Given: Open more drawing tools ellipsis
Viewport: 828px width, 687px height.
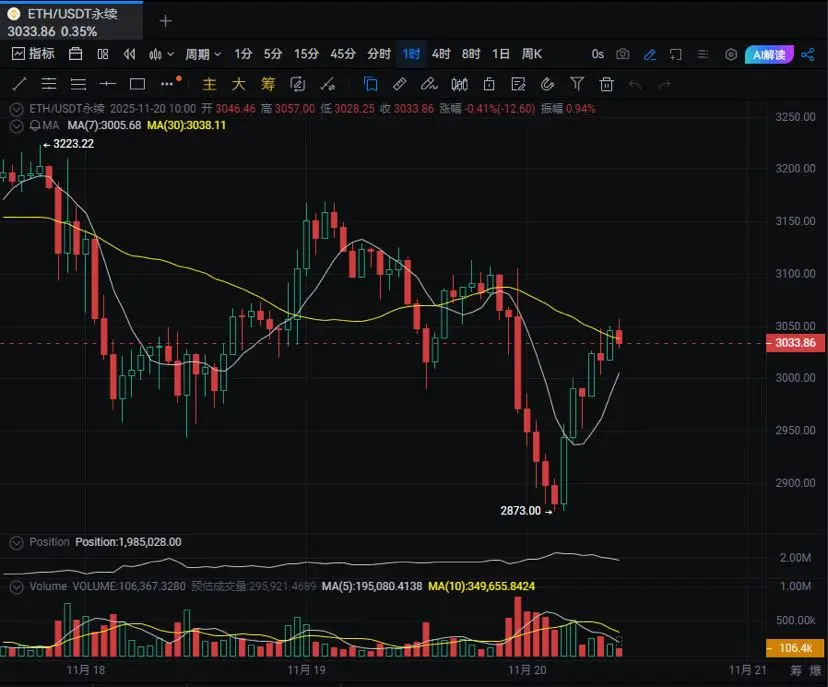Looking at the screenshot, I should tap(167, 84).
